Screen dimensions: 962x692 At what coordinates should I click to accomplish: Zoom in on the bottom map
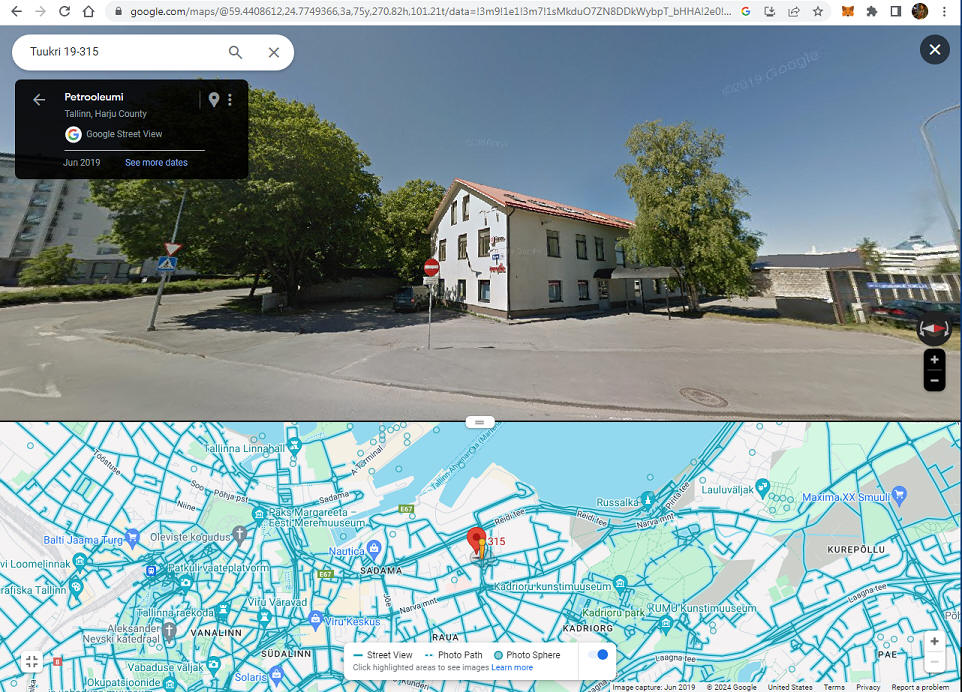(x=934, y=641)
